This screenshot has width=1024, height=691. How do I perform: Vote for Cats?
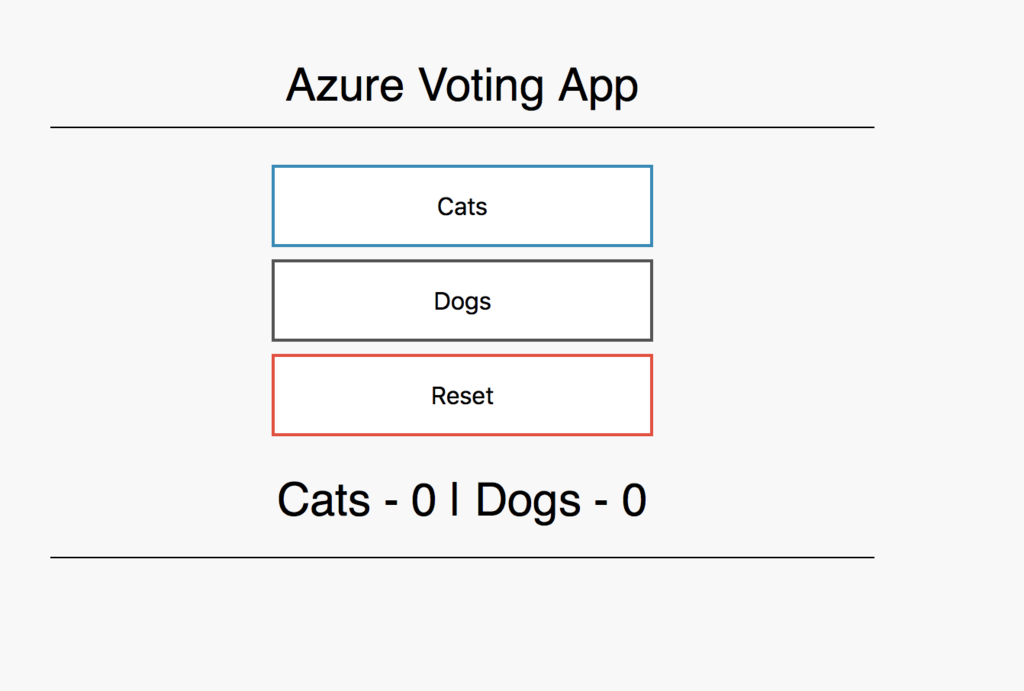(x=462, y=206)
